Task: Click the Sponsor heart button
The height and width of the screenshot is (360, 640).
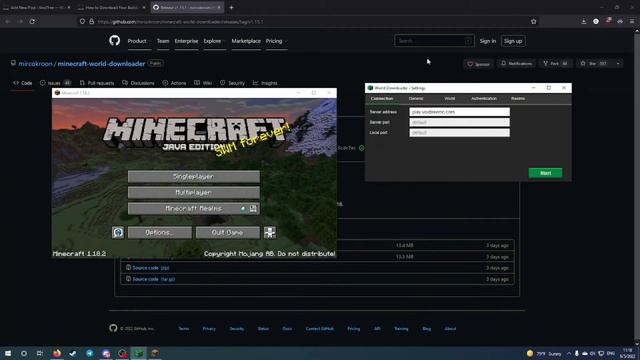Action: (478, 64)
